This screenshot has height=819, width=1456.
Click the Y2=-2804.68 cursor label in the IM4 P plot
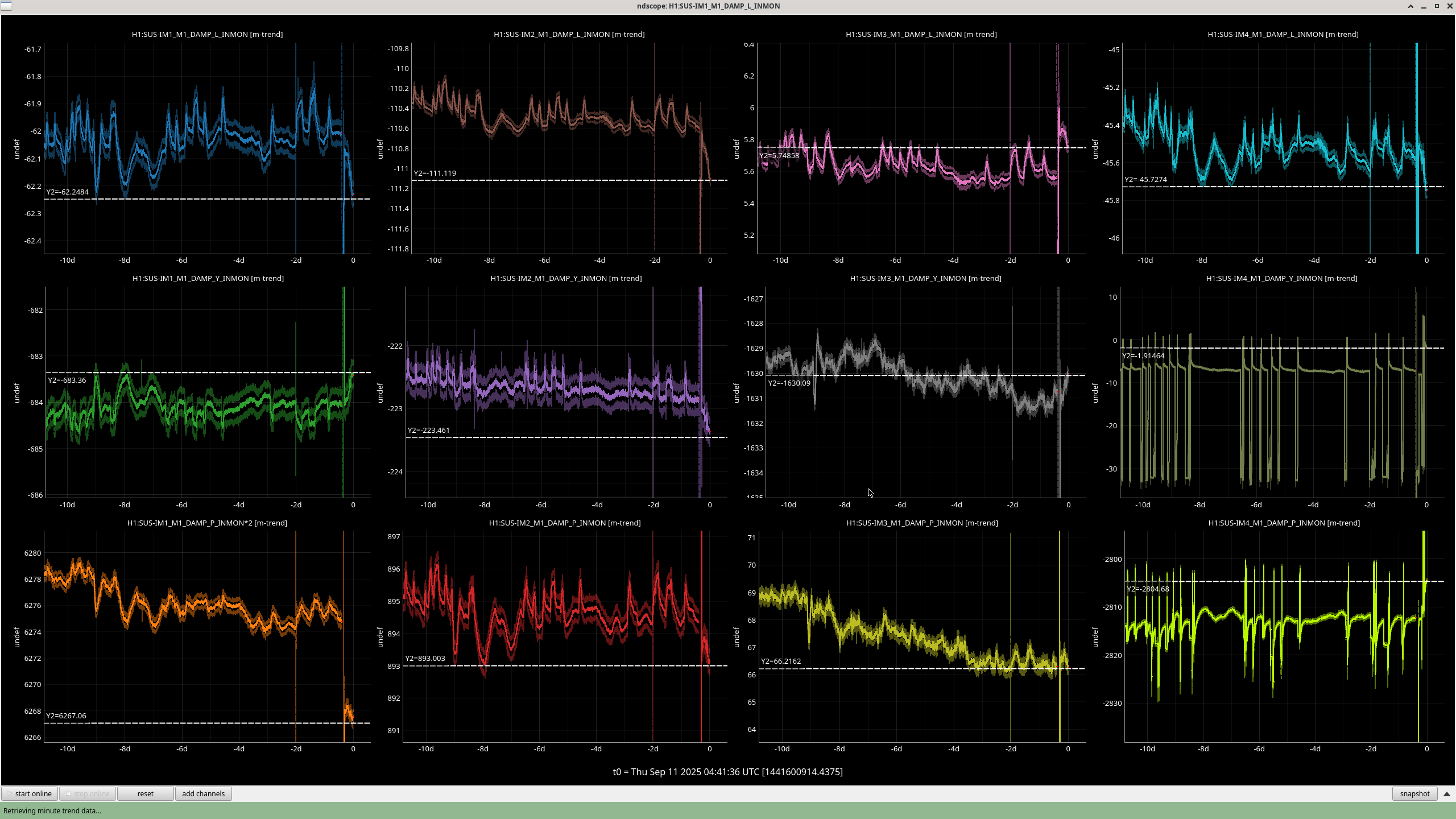pyautogui.click(x=1147, y=589)
